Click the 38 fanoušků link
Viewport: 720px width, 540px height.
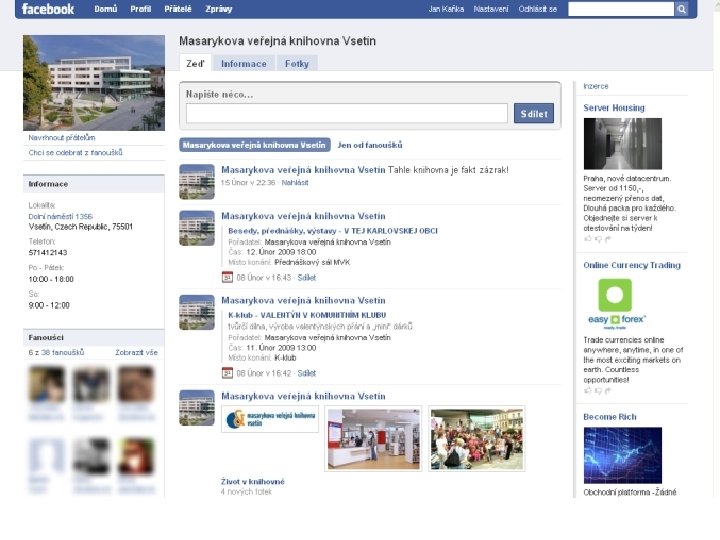(62, 352)
